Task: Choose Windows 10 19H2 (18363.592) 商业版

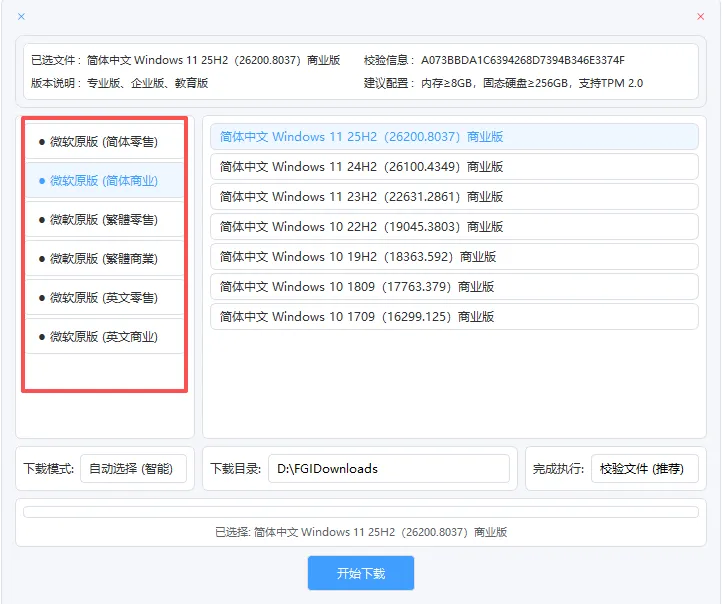Action: 454,256
